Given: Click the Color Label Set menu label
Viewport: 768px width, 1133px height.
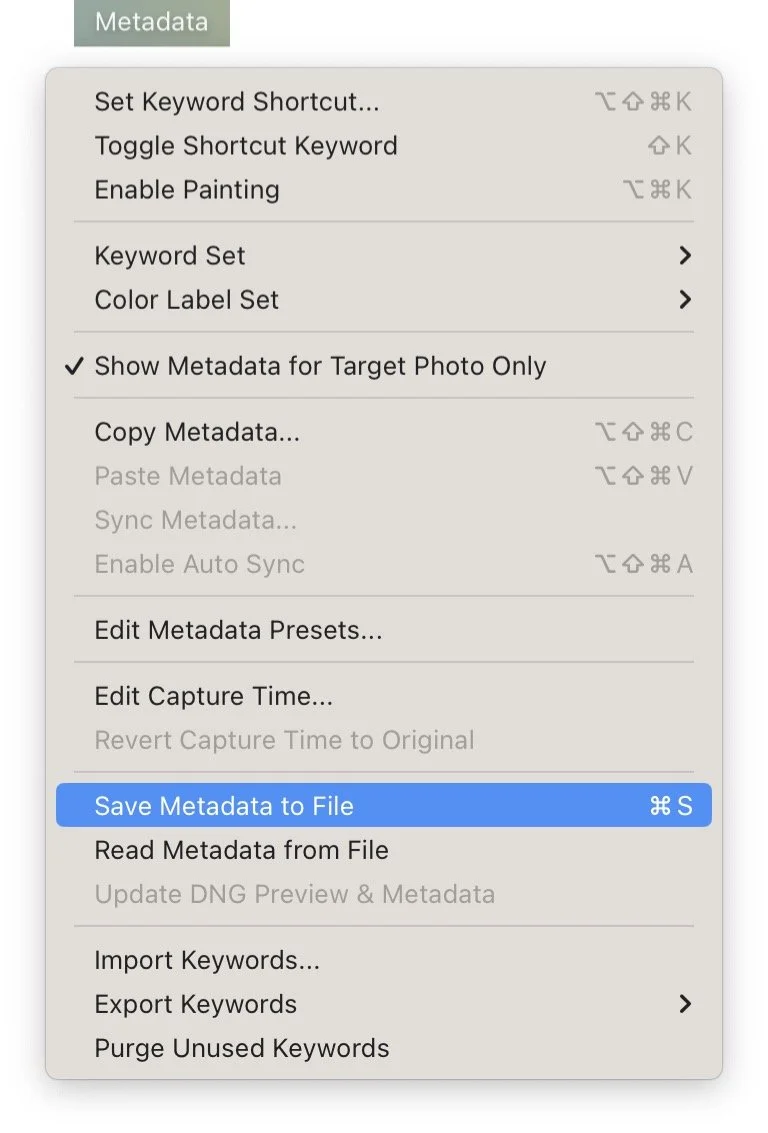Looking at the screenshot, I should 187,300.
